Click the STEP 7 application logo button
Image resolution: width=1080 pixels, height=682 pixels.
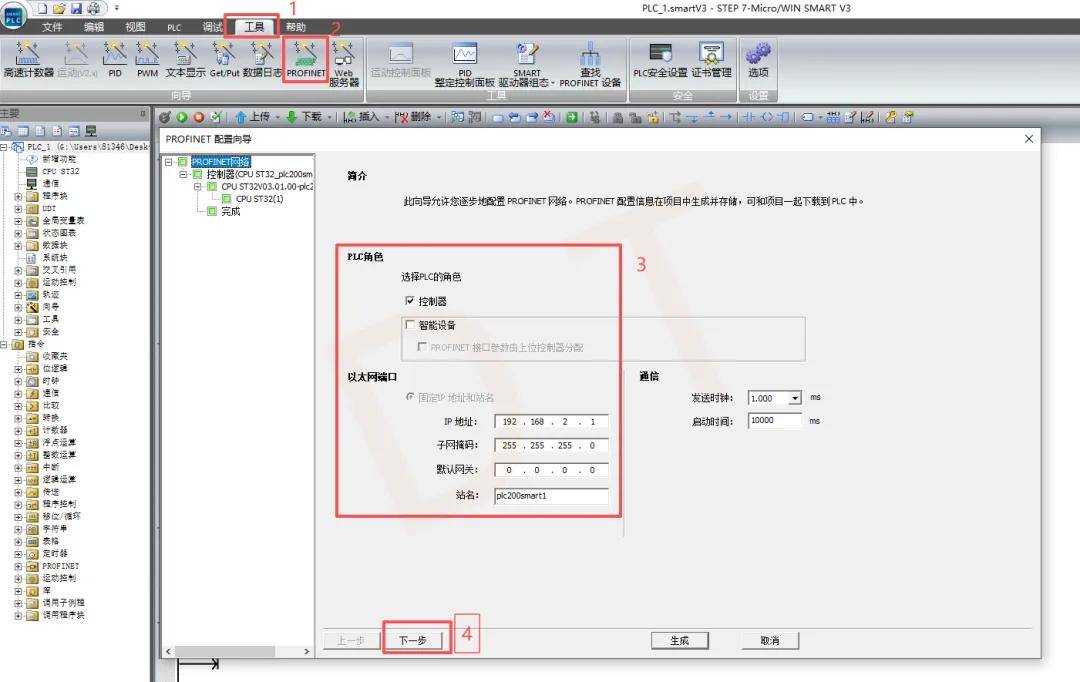pos(13,15)
